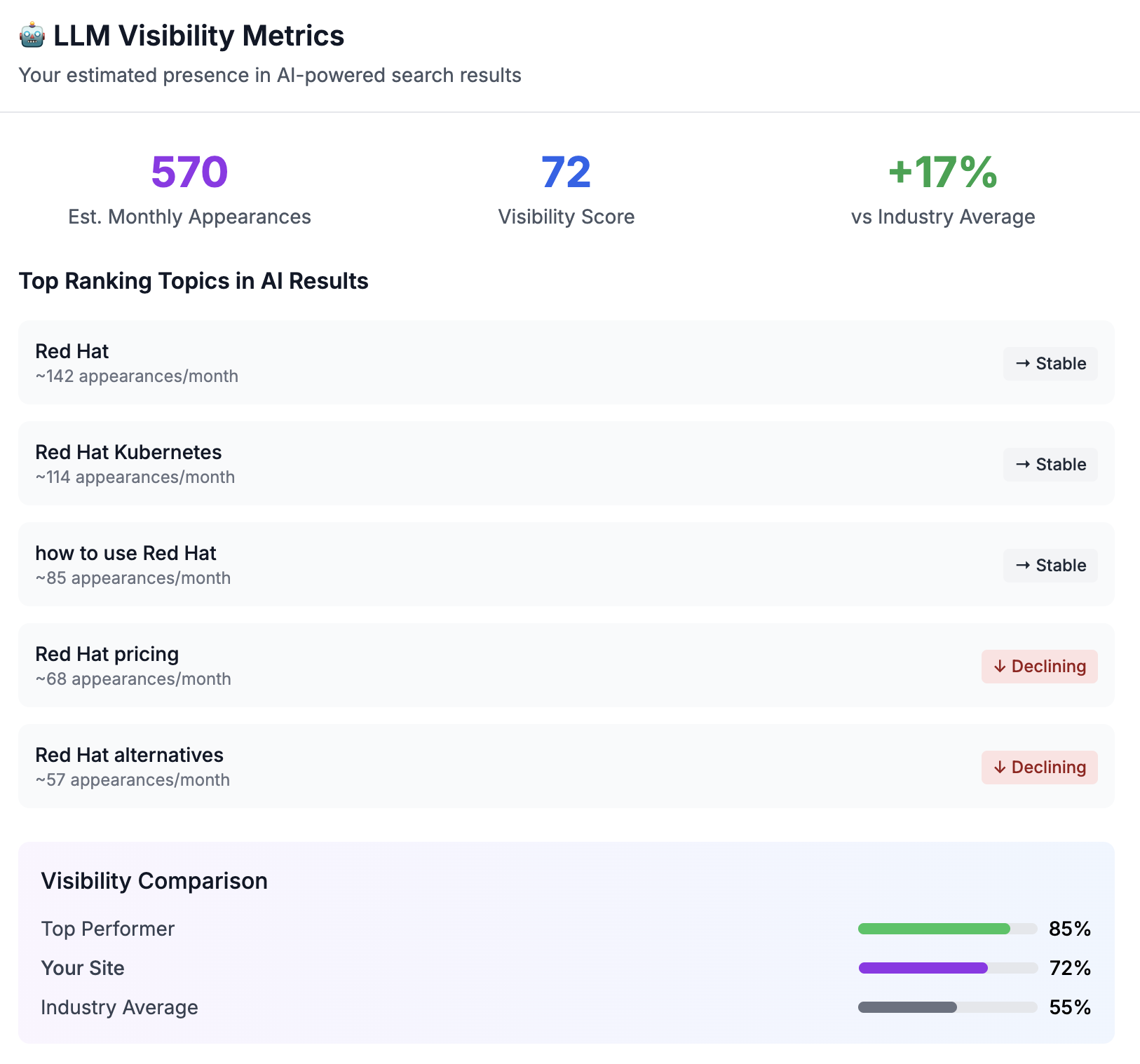Click Declining badge for Red Hat pricing
1140x1064 pixels.
1039,667
